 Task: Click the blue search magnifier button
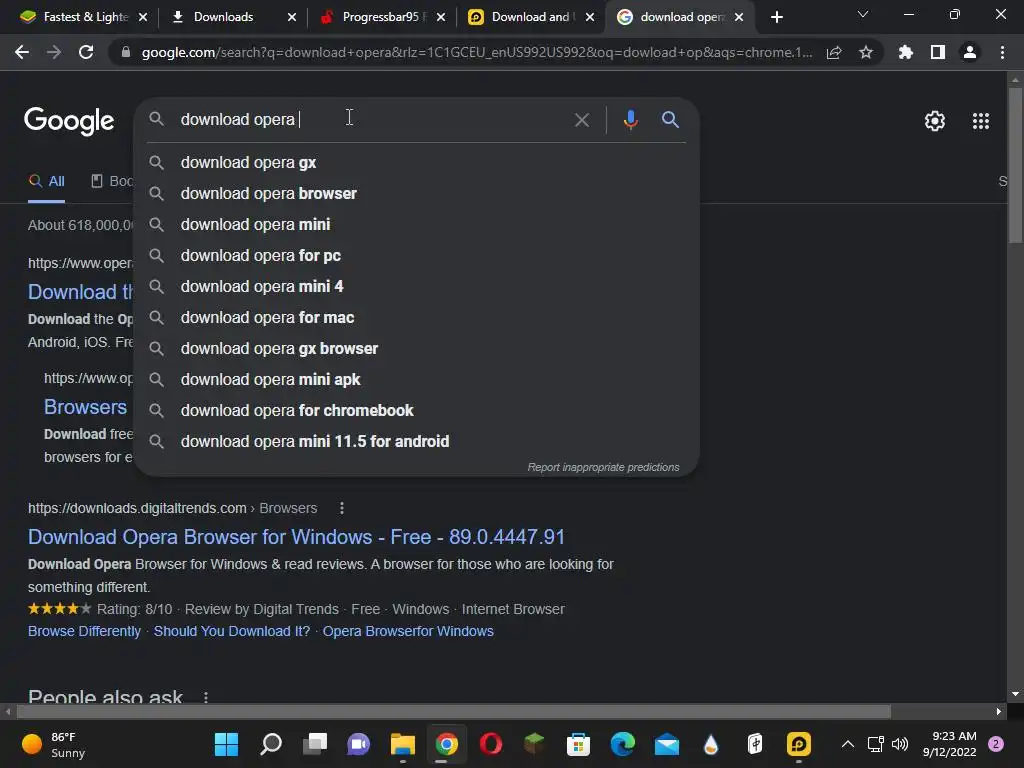pos(670,120)
